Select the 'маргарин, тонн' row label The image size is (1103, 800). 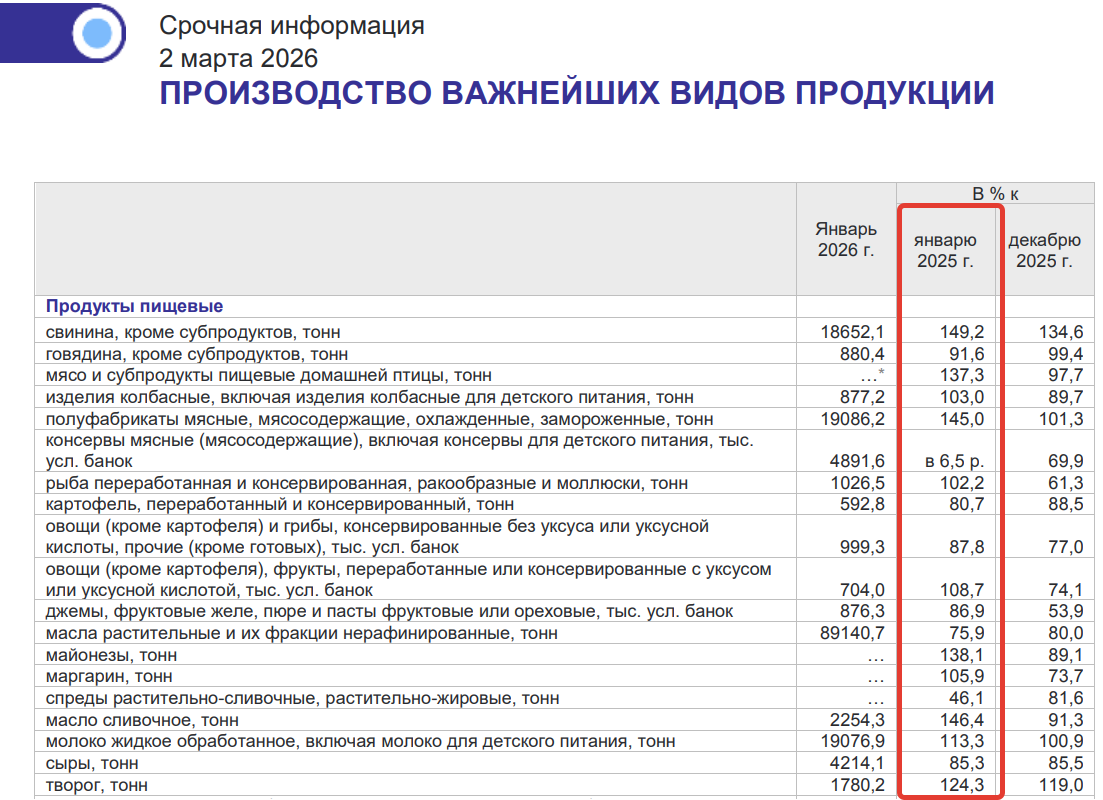pos(110,677)
